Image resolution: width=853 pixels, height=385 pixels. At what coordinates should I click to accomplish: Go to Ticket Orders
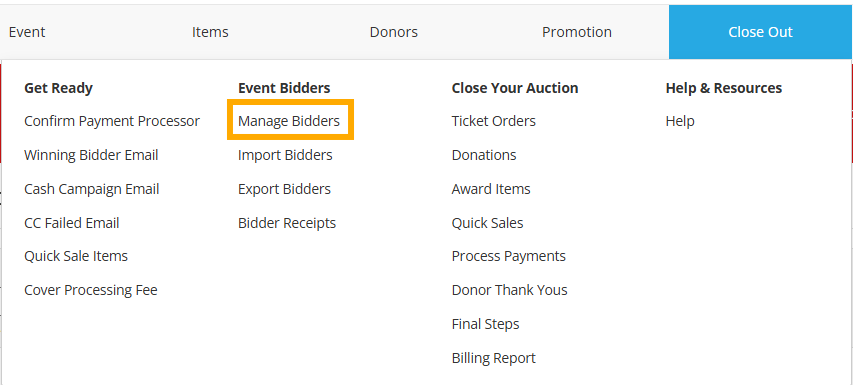click(493, 121)
